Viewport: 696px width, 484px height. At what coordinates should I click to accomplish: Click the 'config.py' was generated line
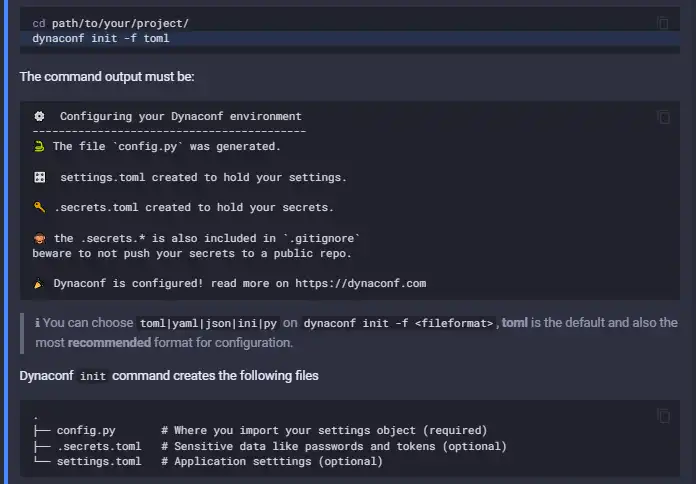[167, 147]
